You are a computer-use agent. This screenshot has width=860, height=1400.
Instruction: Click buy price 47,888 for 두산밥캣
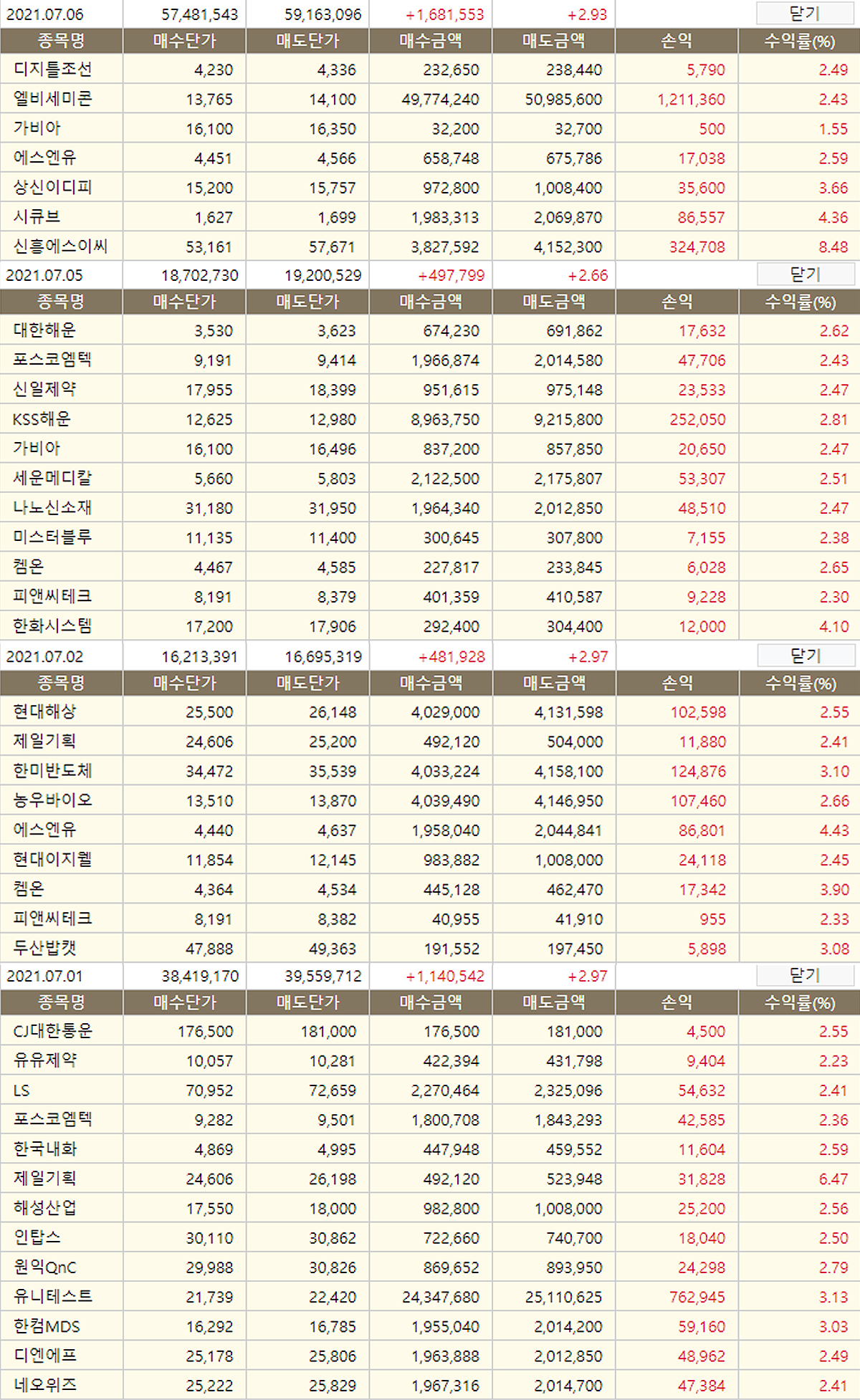(x=209, y=949)
